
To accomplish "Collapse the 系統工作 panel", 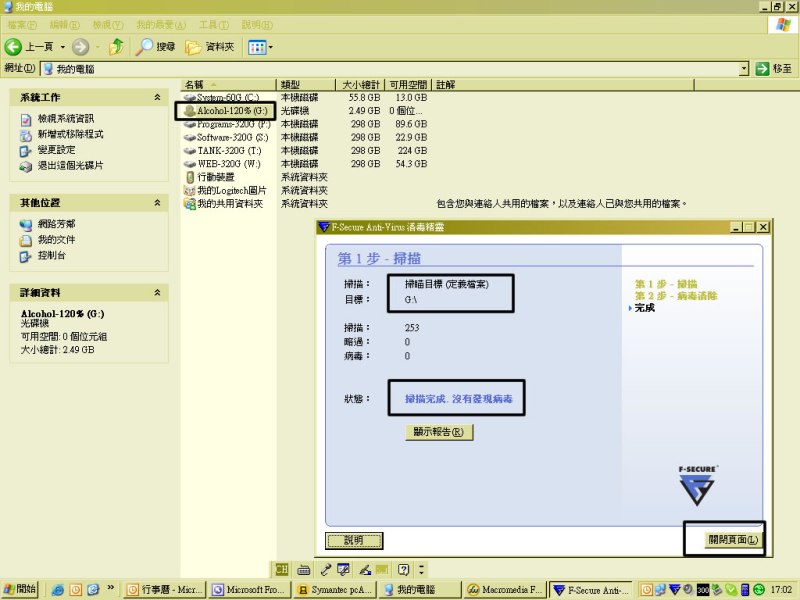I will coord(157,97).
